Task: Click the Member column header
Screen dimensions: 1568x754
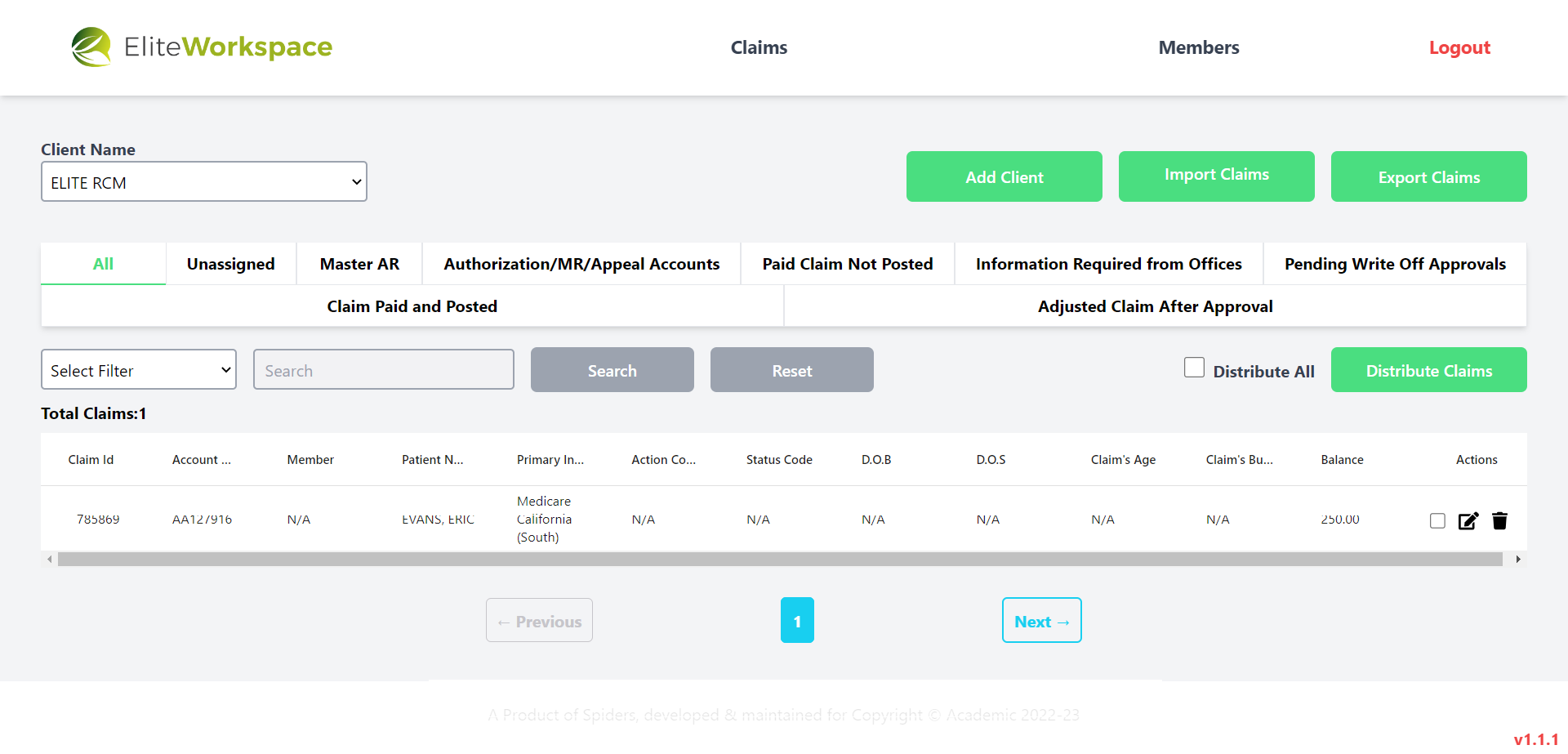Action: pyautogui.click(x=310, y=460)
